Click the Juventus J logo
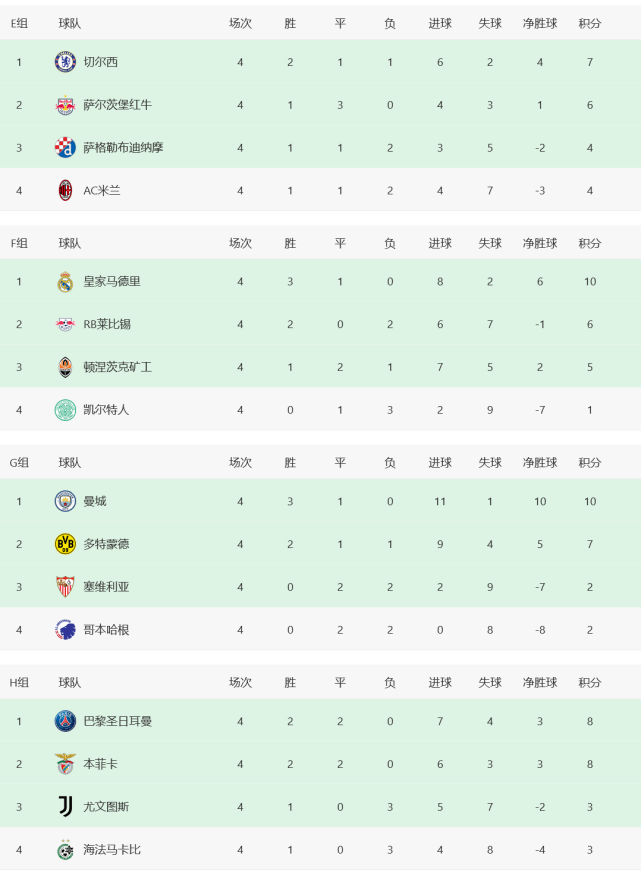Viewport: 641px width, 872px height. [65, 806]
